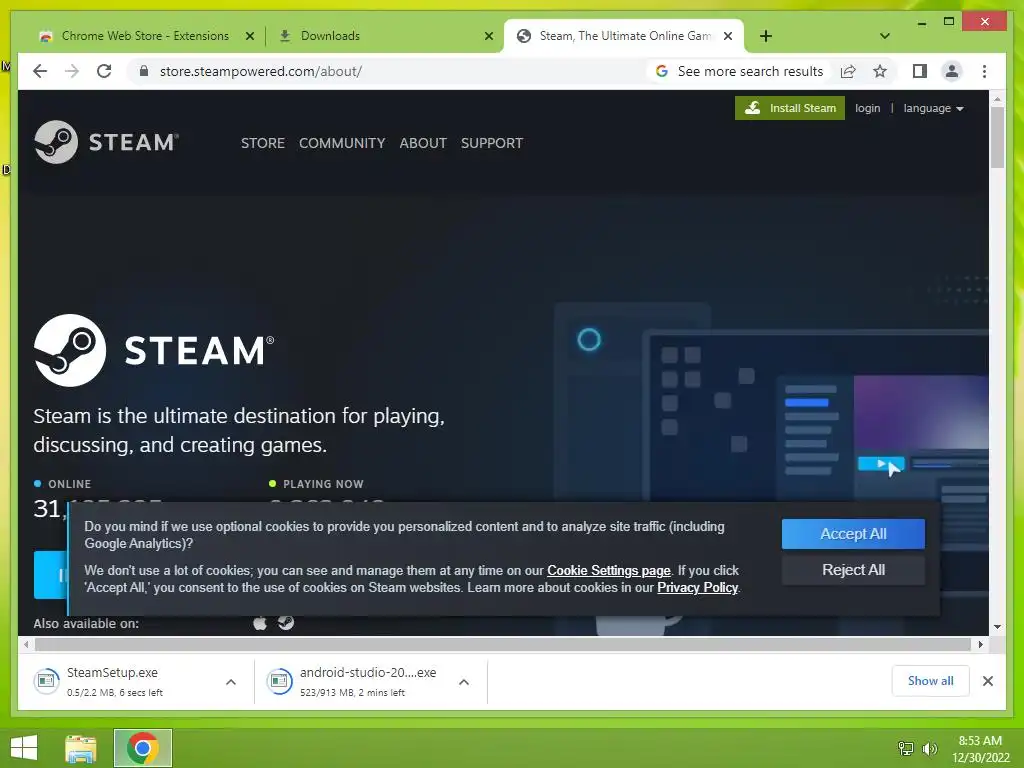Minimize the Chrome window
Screen dimensions: 1024x768
coord(921,22)
